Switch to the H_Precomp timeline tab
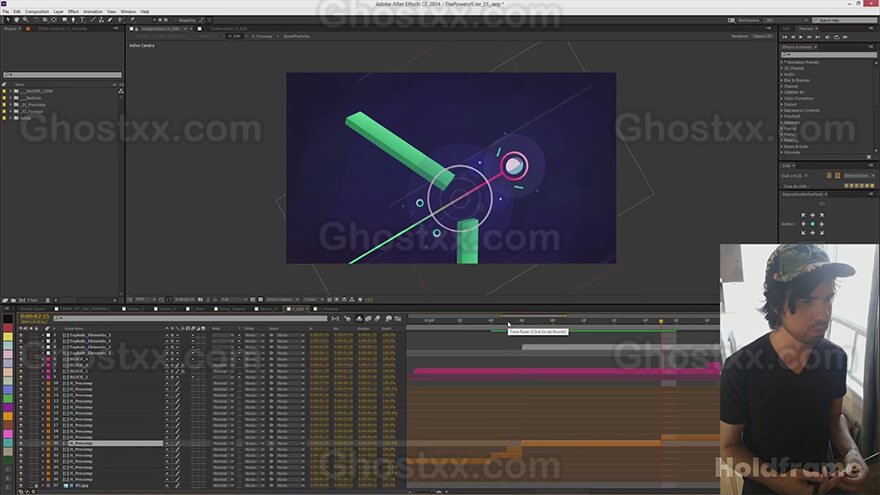This screenshot has height=495, width=880. 326,309
